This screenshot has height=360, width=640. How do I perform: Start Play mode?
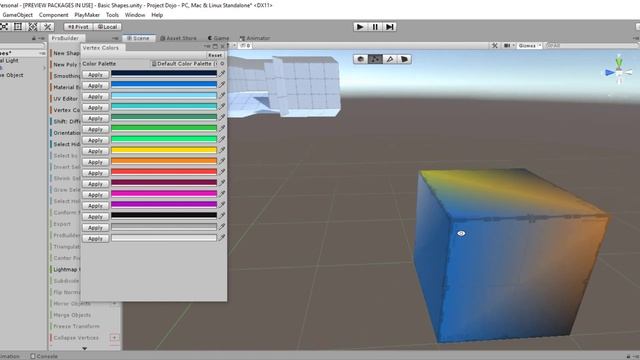click(360, 27)
